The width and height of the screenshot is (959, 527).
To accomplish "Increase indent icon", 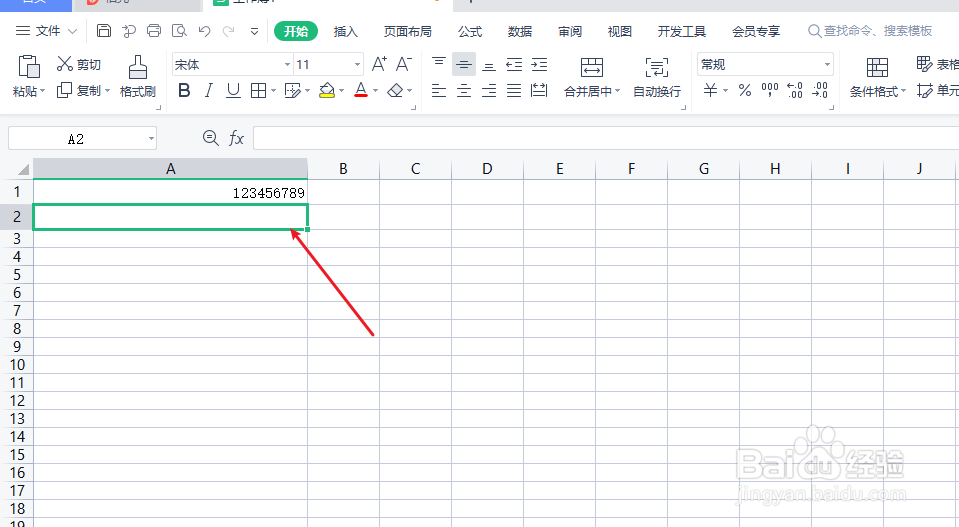I will coord(539,64).
